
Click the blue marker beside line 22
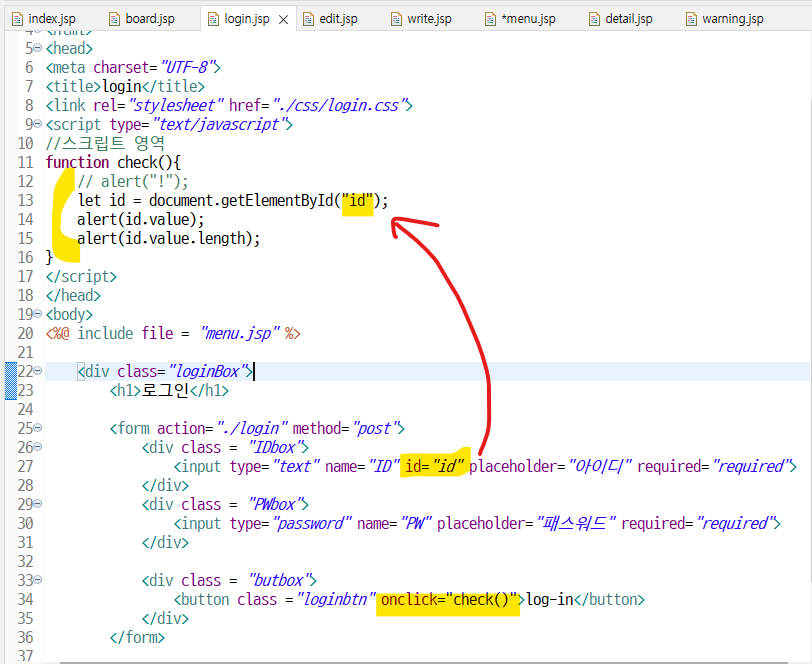pyautogui.click(x=11, y=381)
